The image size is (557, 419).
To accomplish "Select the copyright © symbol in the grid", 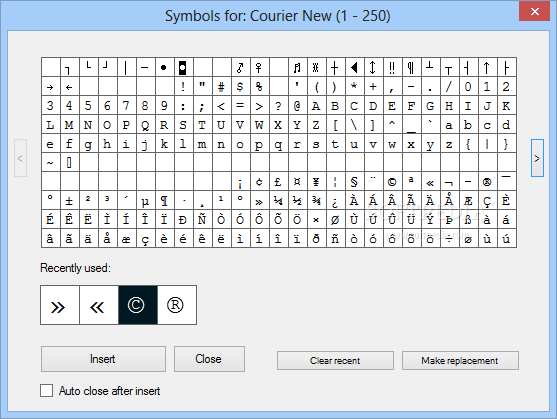I will [392, 182].
